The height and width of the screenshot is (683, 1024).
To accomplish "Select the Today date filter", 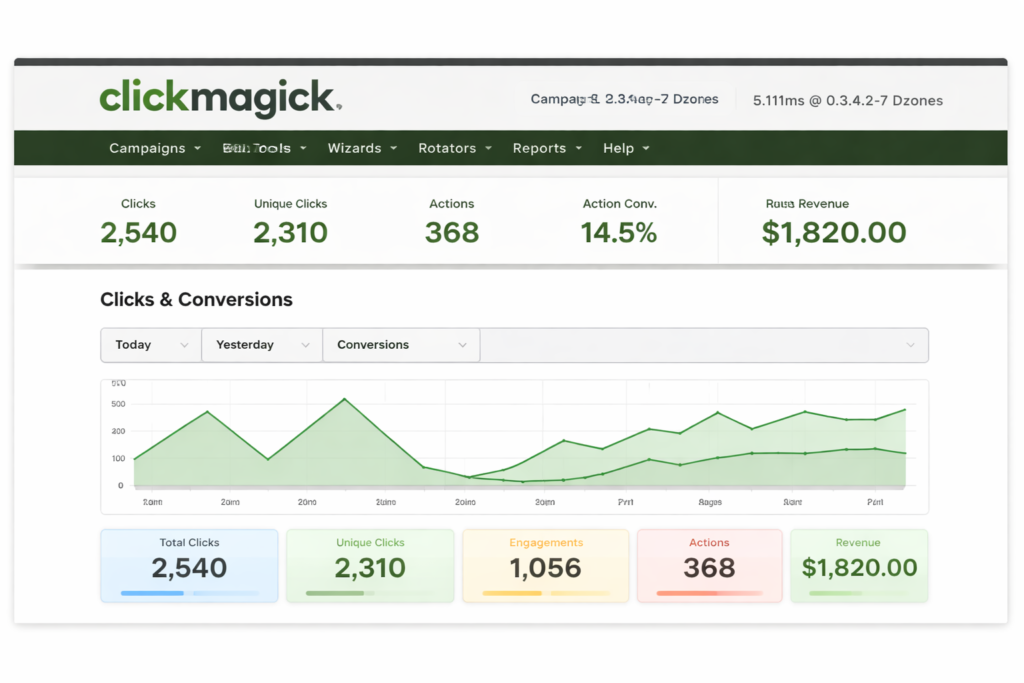I will [150, 344].
